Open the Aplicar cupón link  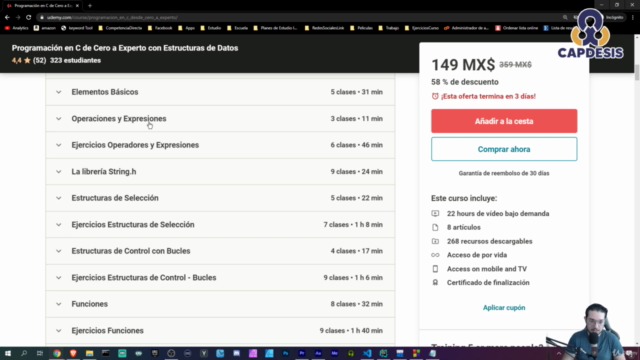click(504, 308)
